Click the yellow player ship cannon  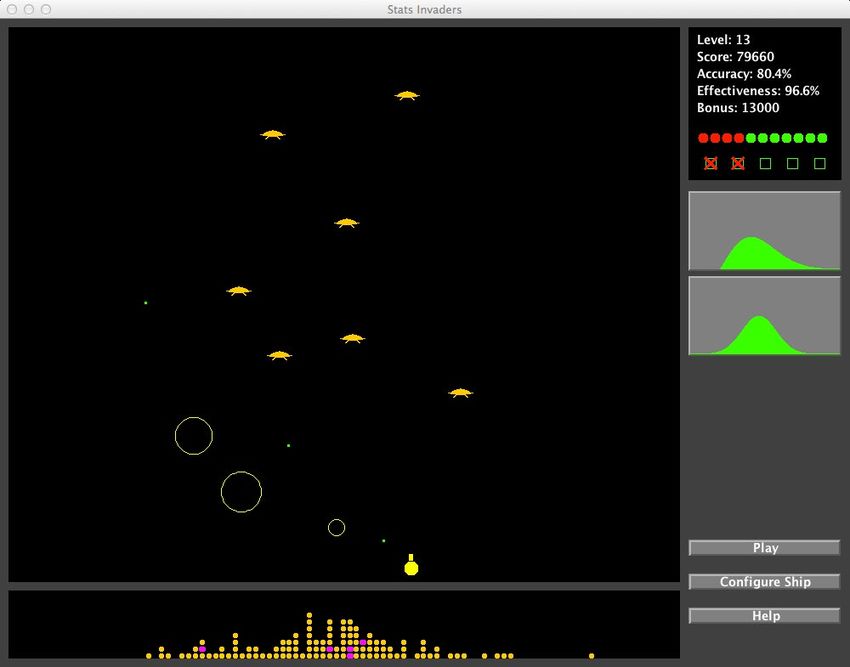tap(411, 565)
